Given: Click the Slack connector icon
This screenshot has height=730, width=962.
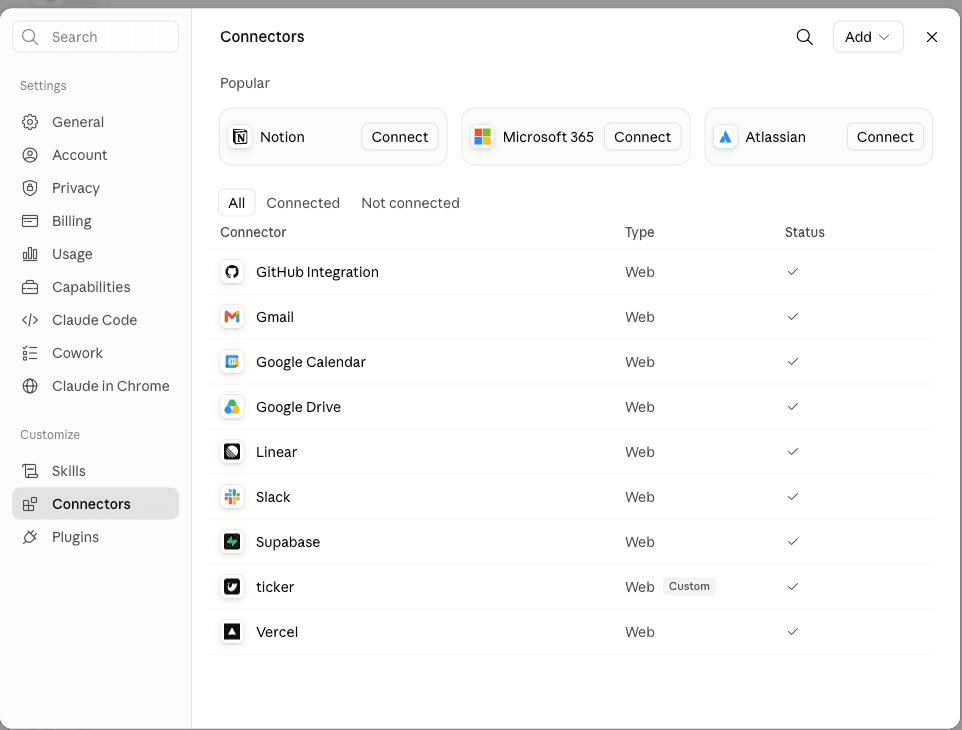Looking at the screenshot, I should click(232, 497).
